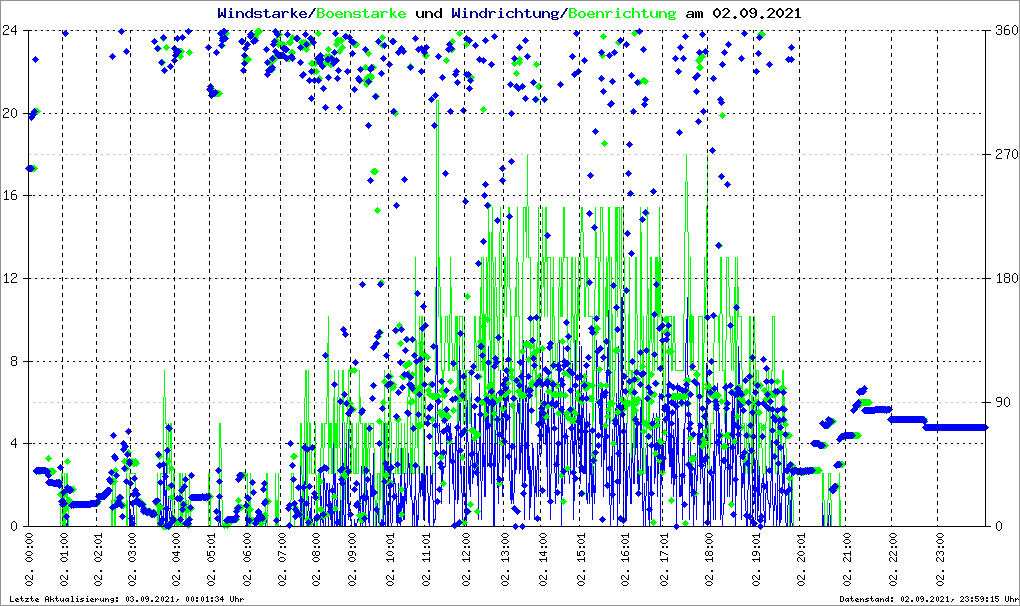Select the 18:00 time axis label
1020x606 pixels.
pos(709,559)
